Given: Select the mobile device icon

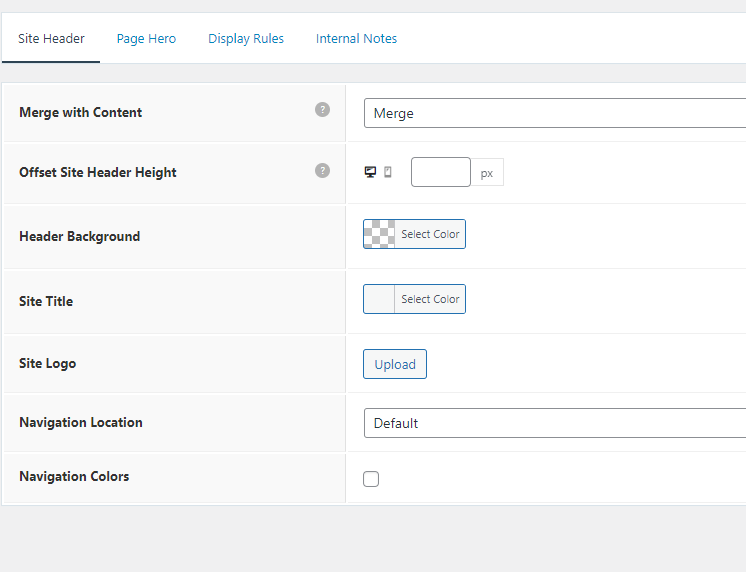Looking at the screenshot, I should [x=388, y=172].
